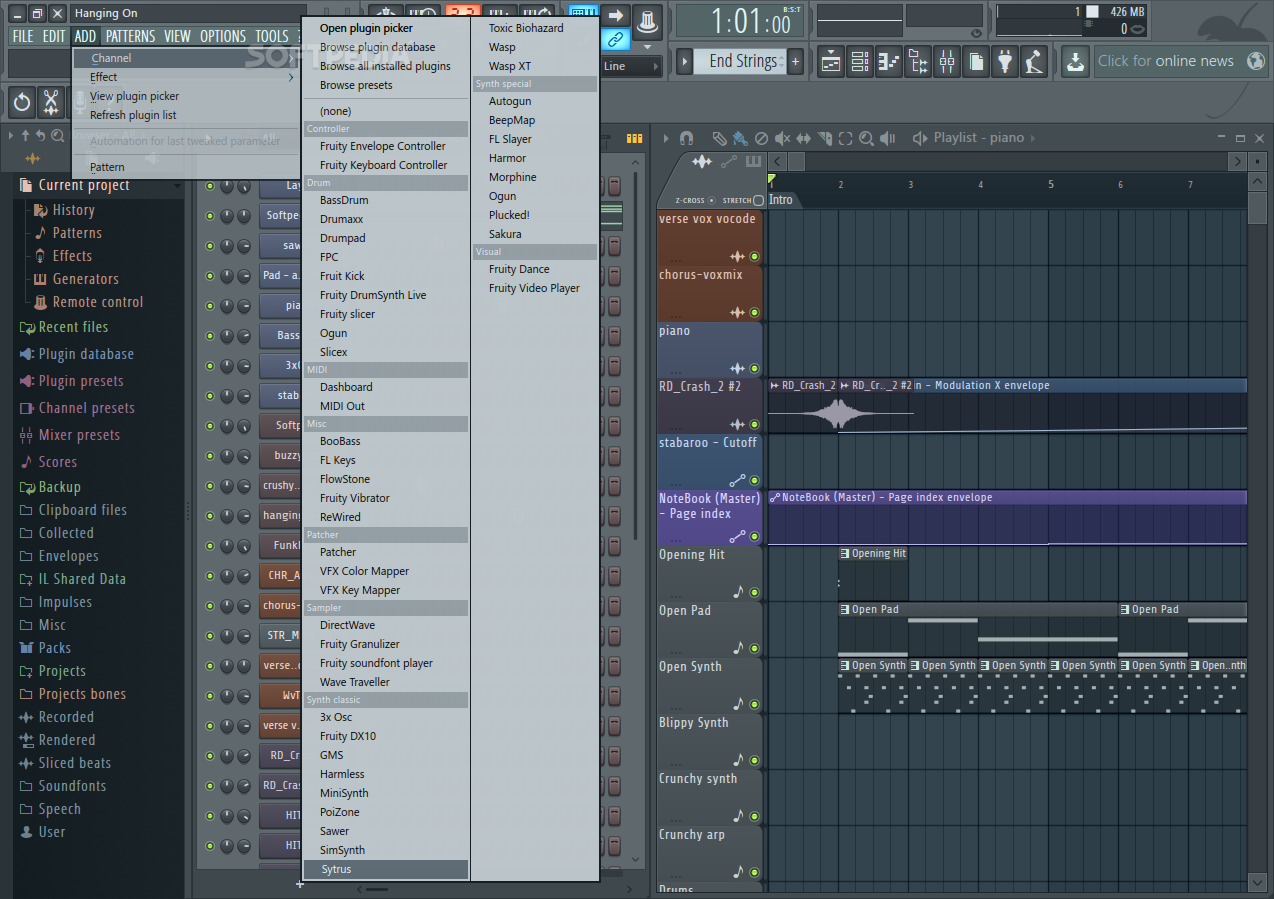
Task: Mute the verse vox vocode track
Action: (x=754, y=257)
